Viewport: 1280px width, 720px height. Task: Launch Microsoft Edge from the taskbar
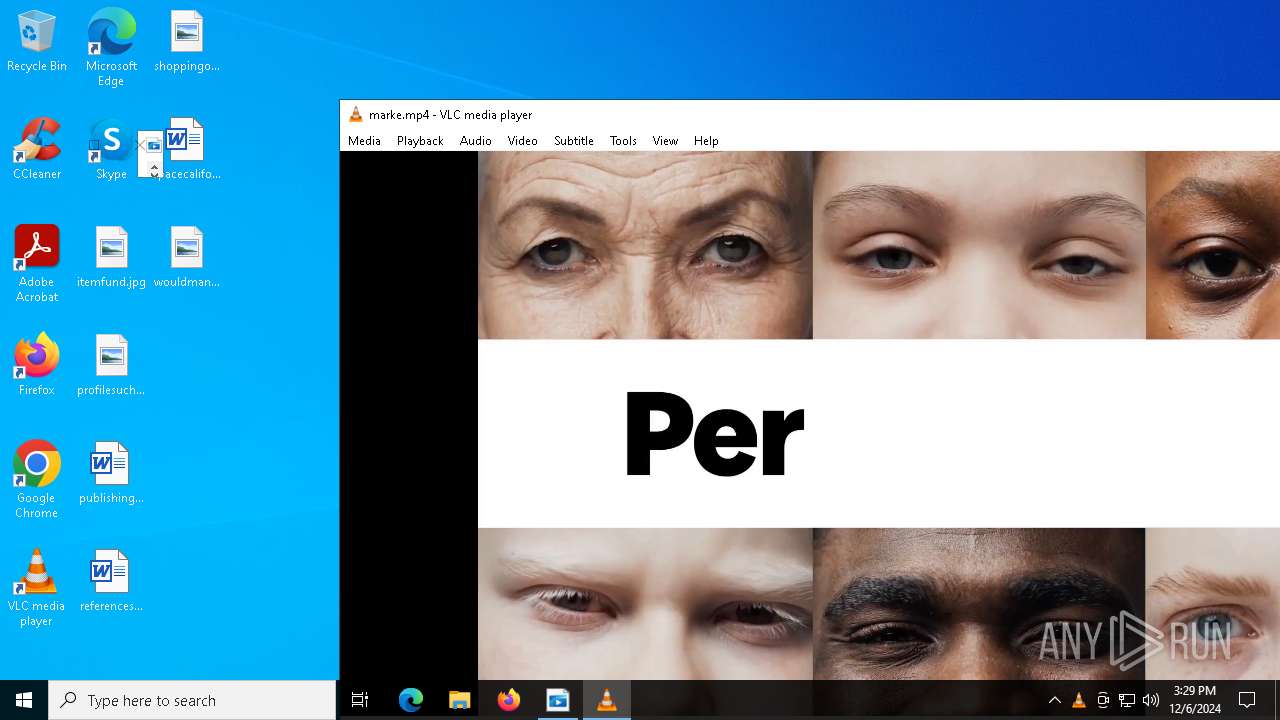click(411, 700)
